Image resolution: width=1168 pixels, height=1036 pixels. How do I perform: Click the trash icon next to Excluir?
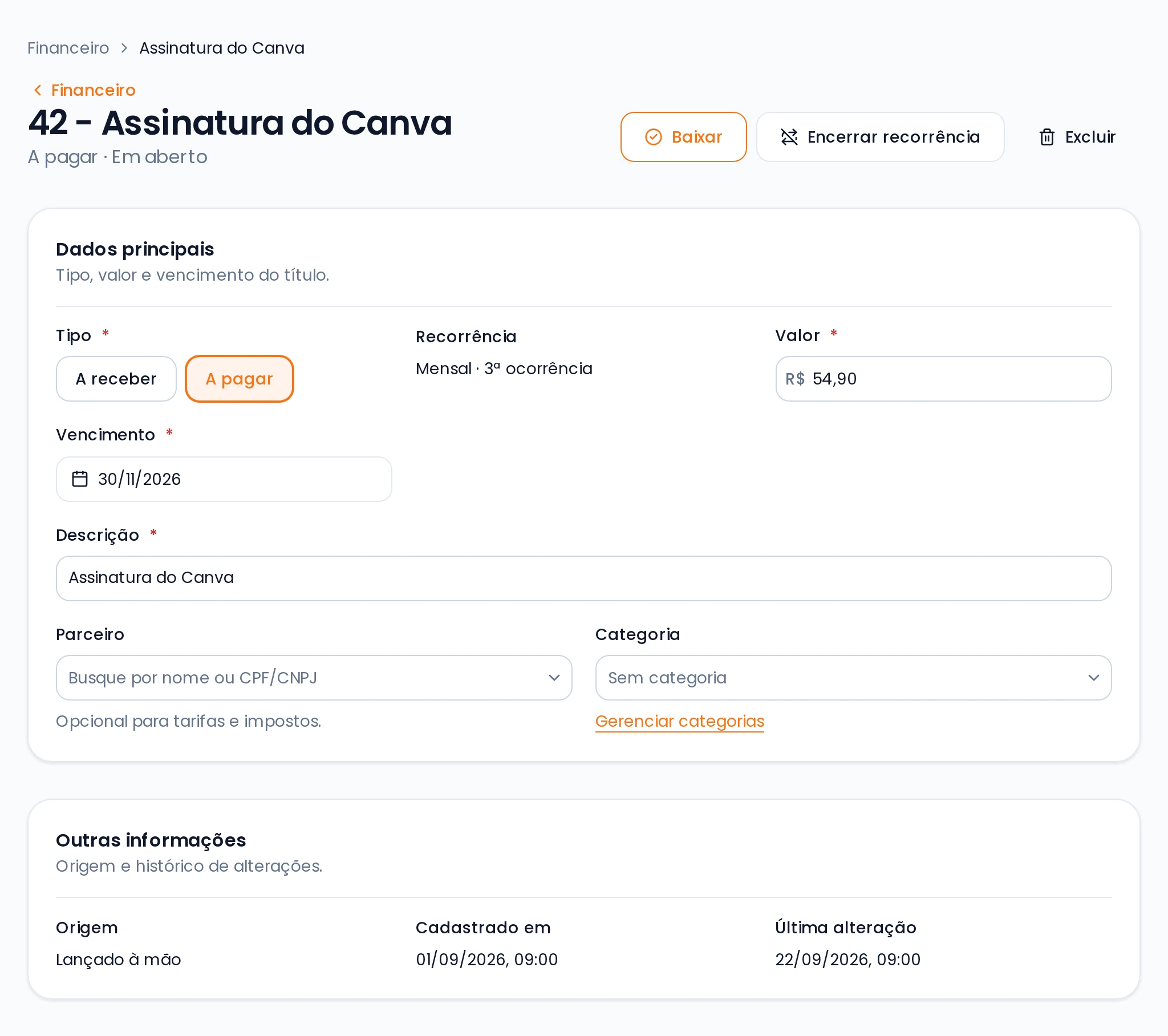[x=1047, y=137]
